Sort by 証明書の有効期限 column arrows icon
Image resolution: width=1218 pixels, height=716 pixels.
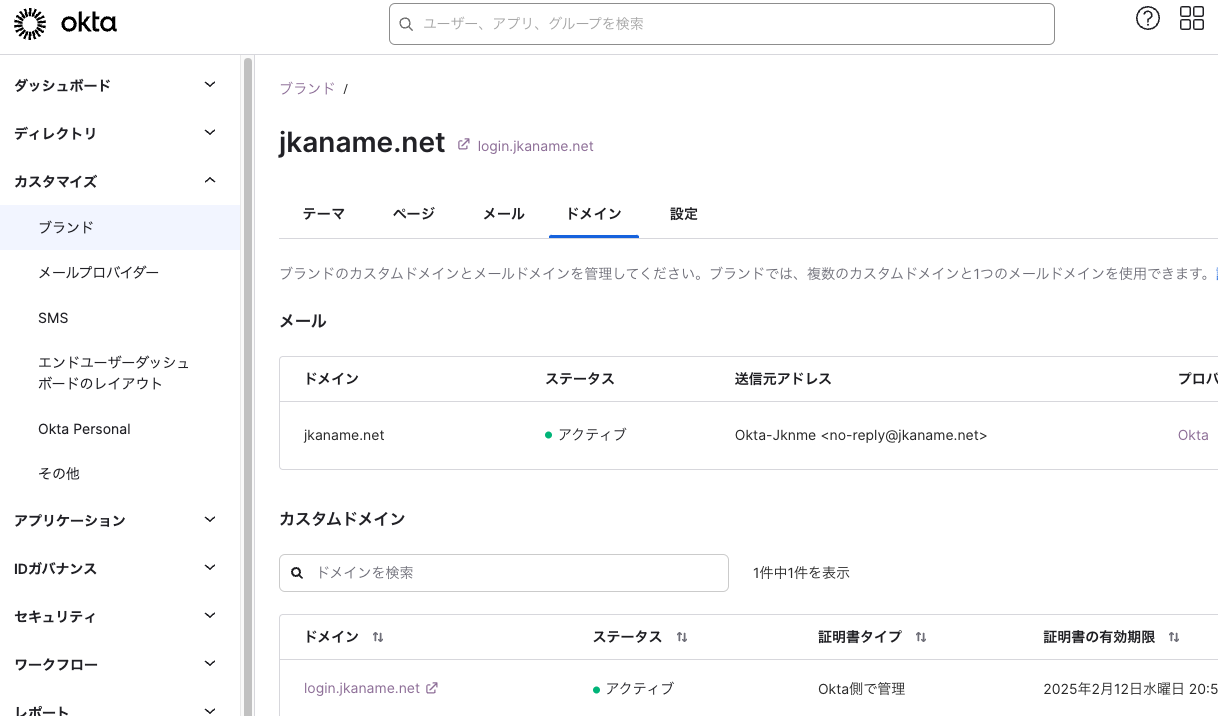1174,637
